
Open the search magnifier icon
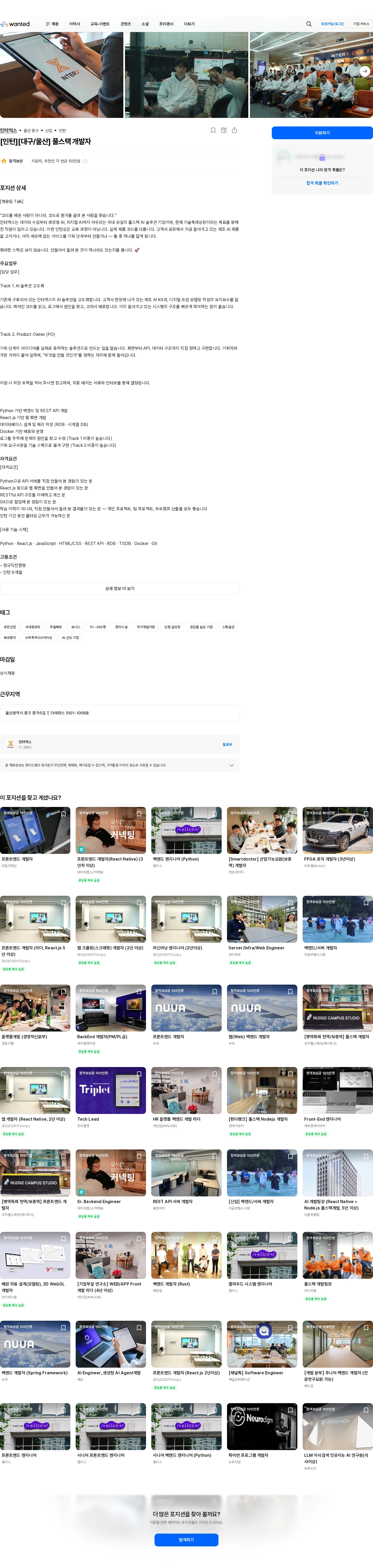point(309,24)
